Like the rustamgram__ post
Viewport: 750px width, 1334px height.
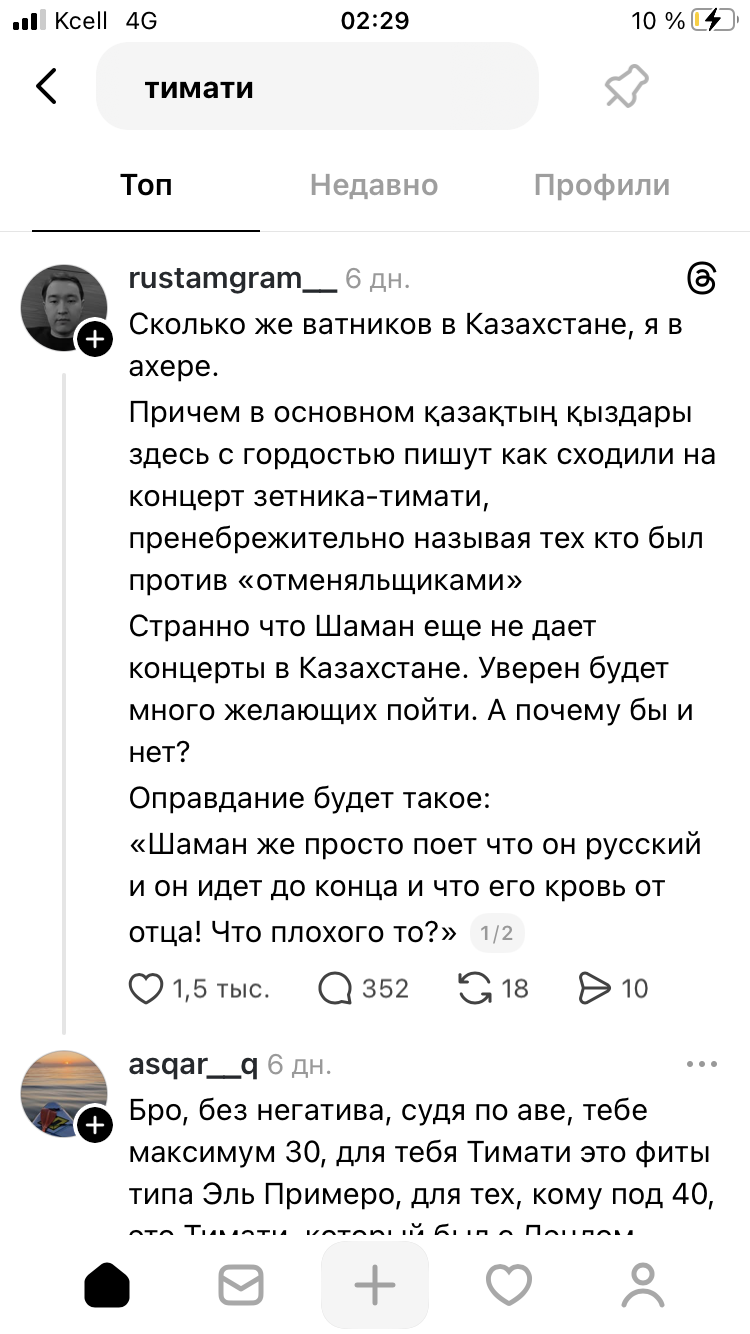pos(147,989)
